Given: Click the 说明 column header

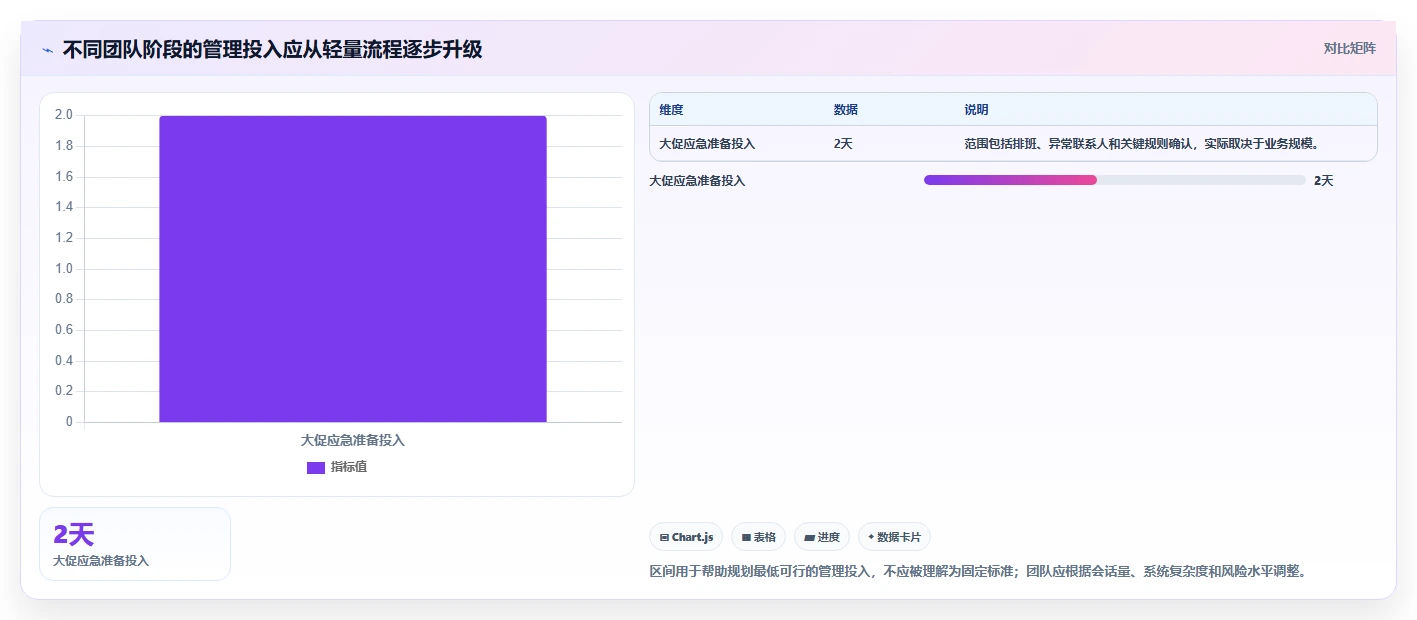Looking at the screenshot, I should click(x=976, y=110).
